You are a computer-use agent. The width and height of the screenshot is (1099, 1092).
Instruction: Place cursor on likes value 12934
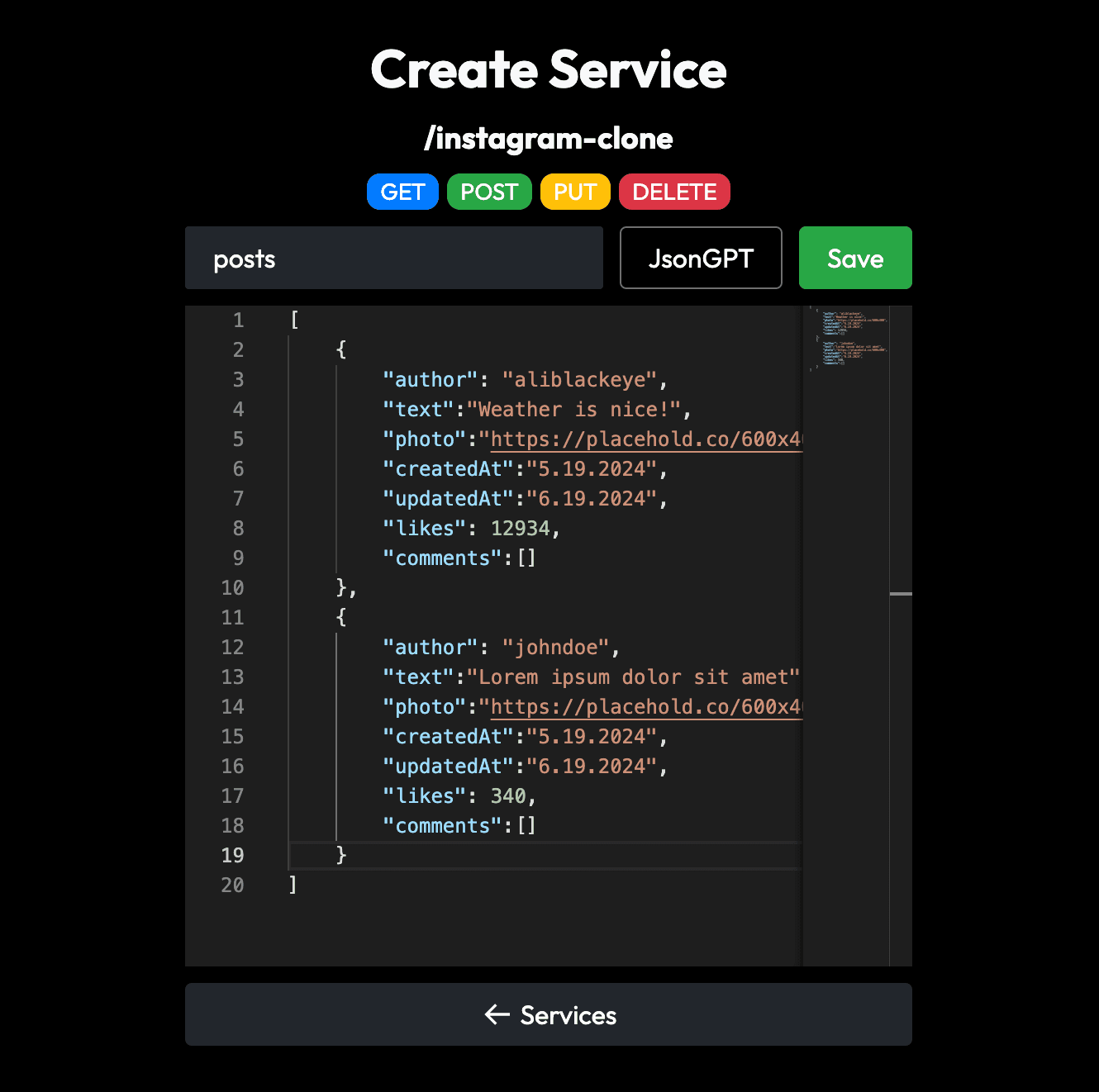click(x=520, y=529)
